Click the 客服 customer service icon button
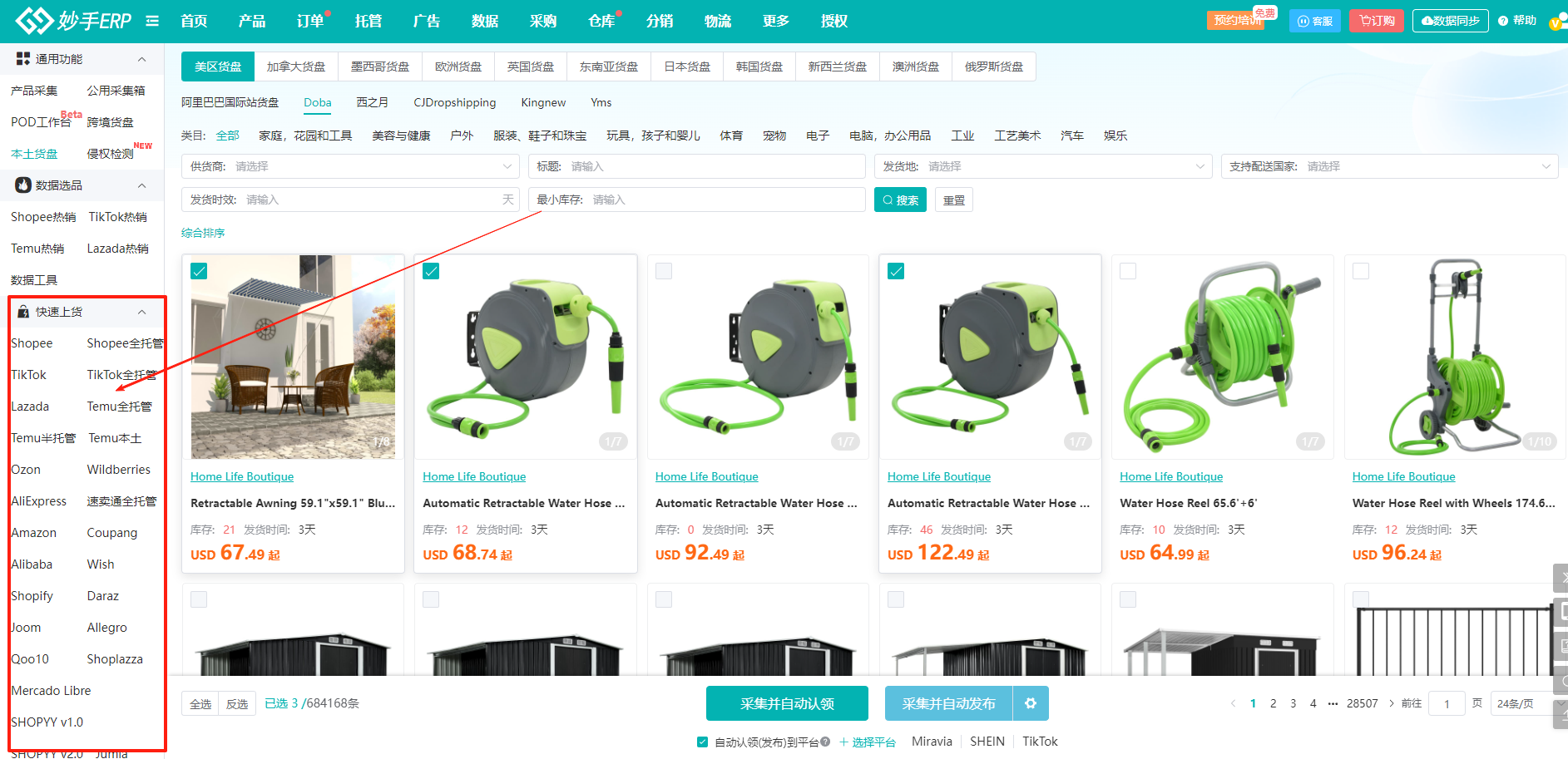The image size is (1568, 759). 1315,21
